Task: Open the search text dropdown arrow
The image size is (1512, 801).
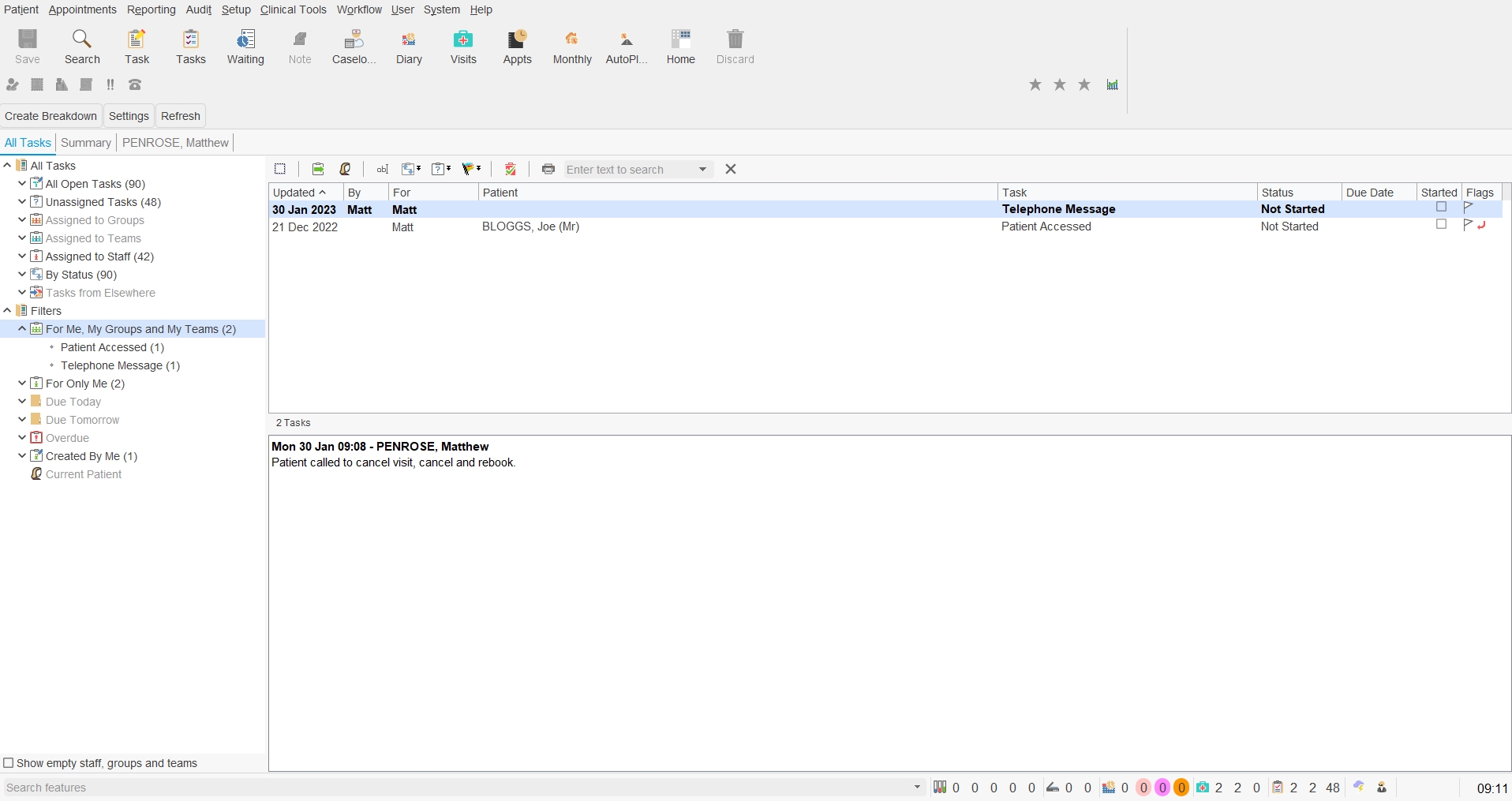Action: coord(702,170)
